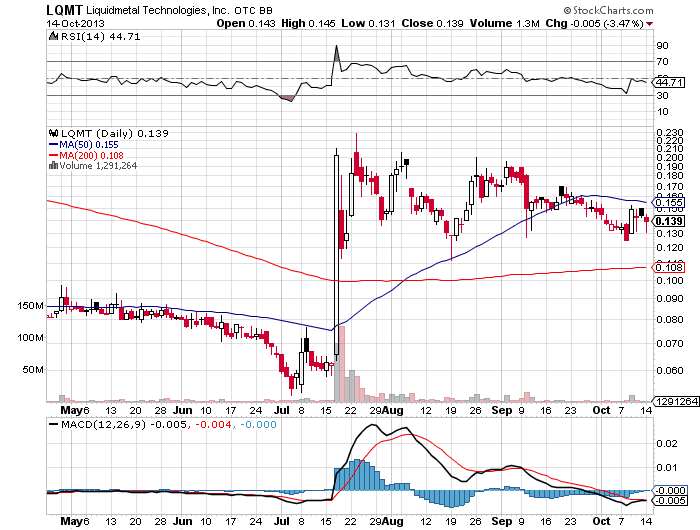Click the 0.02 label on MACD axis
The height and width of the screenshot is (530, 700).
tap(667, 443)
